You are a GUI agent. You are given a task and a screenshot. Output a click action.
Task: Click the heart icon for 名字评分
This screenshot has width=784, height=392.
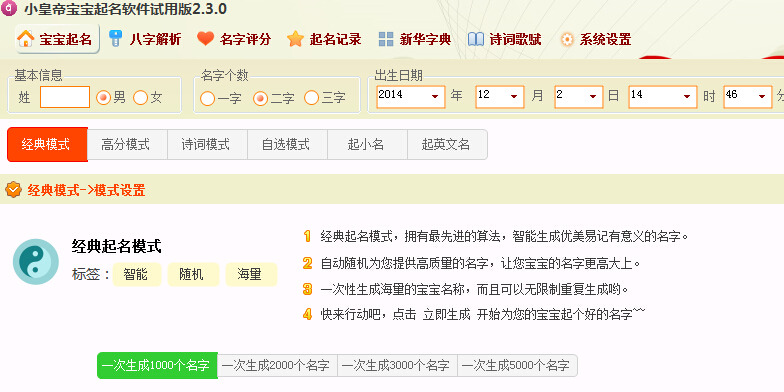(206, 38)
